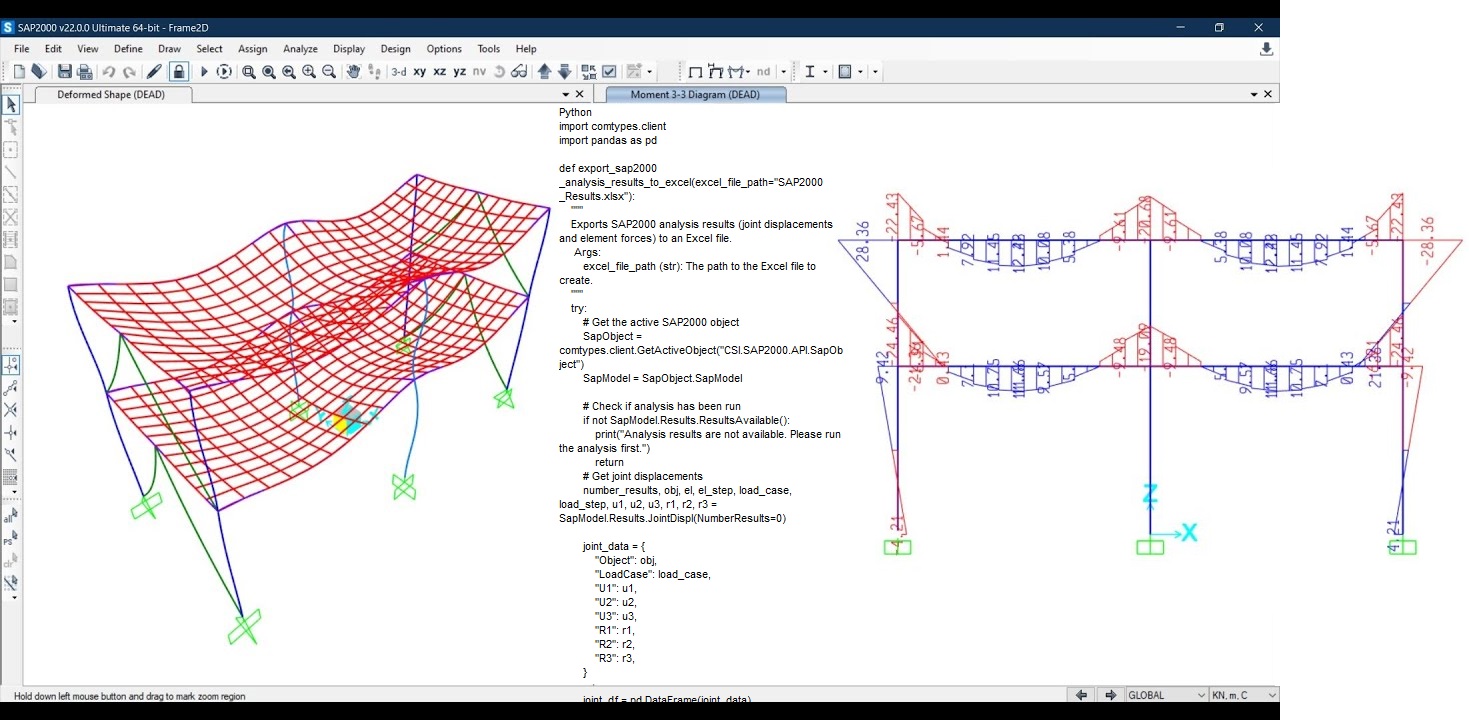
Task: Open the KN, m, C units dropdown
Action: 1244,695
